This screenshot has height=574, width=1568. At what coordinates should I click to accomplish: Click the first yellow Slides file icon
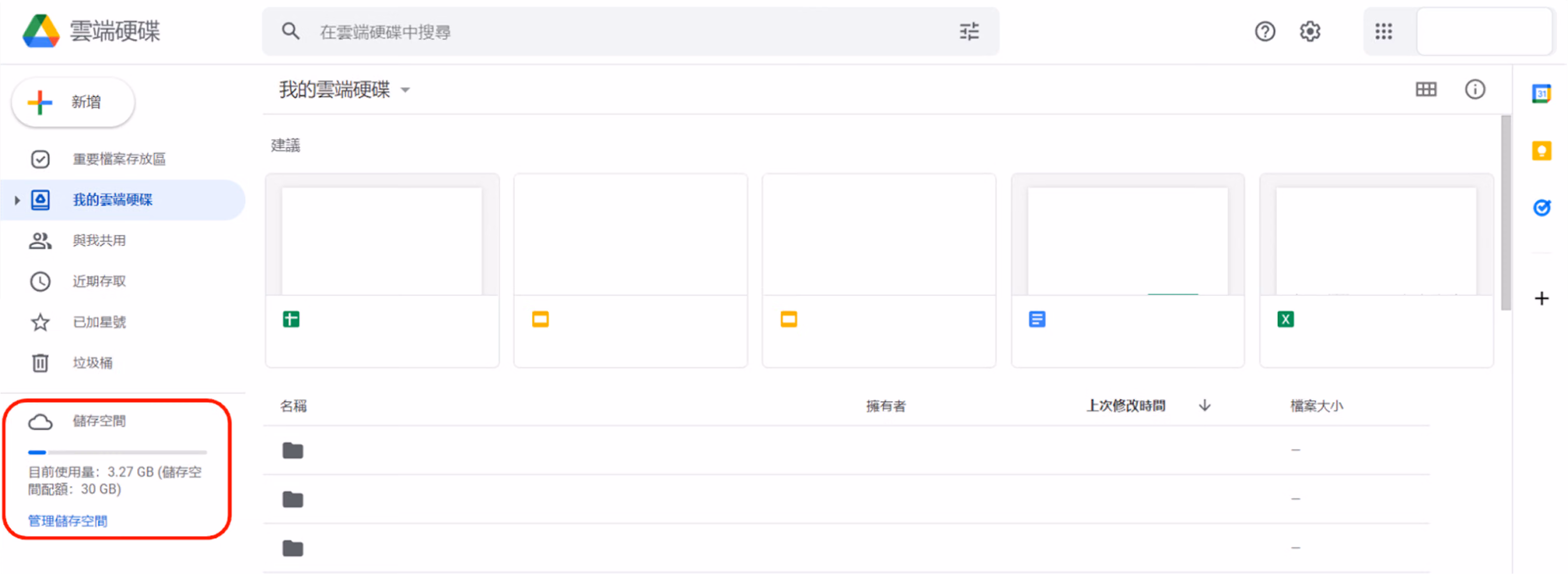click(540, 319)
